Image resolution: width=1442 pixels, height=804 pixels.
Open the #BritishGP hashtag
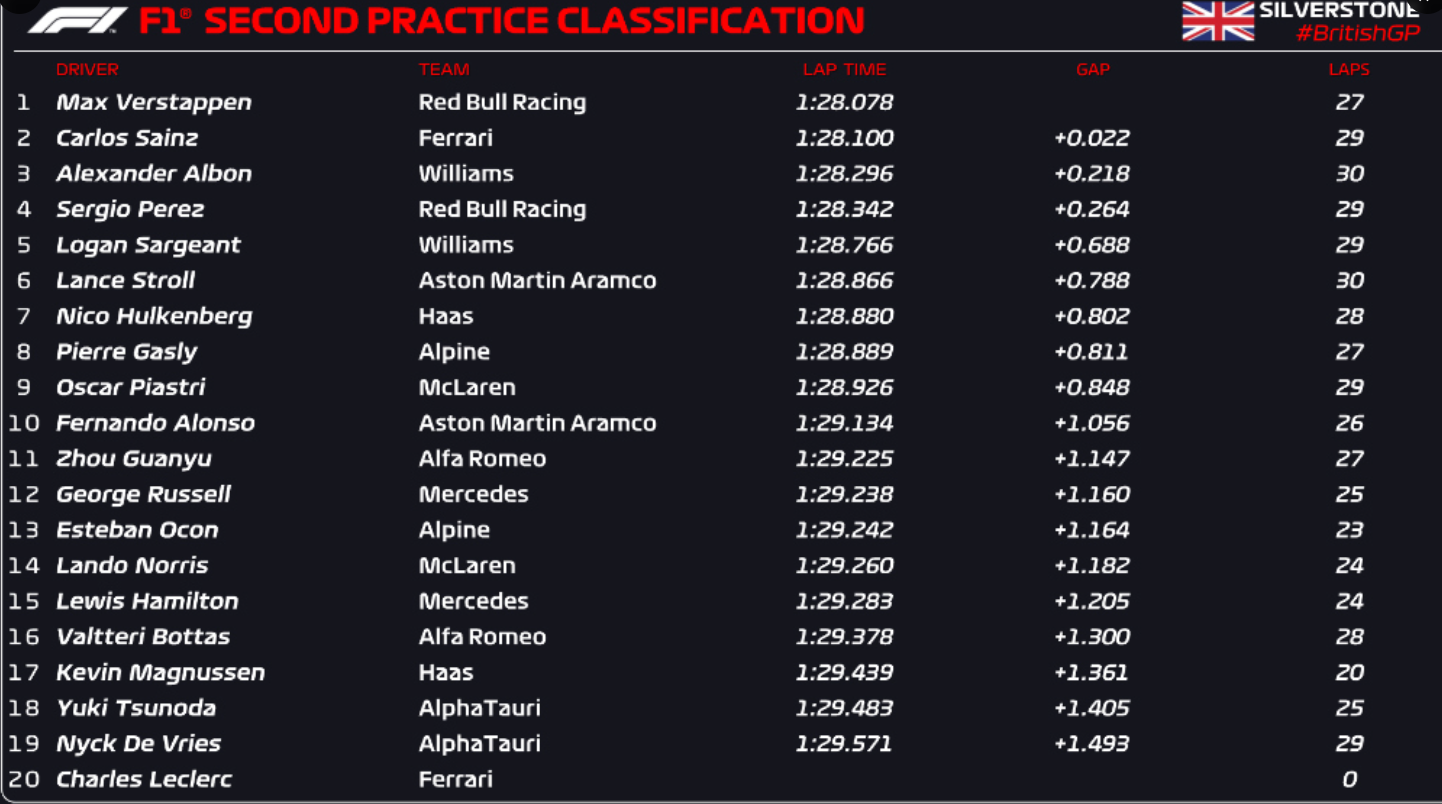1357,33
